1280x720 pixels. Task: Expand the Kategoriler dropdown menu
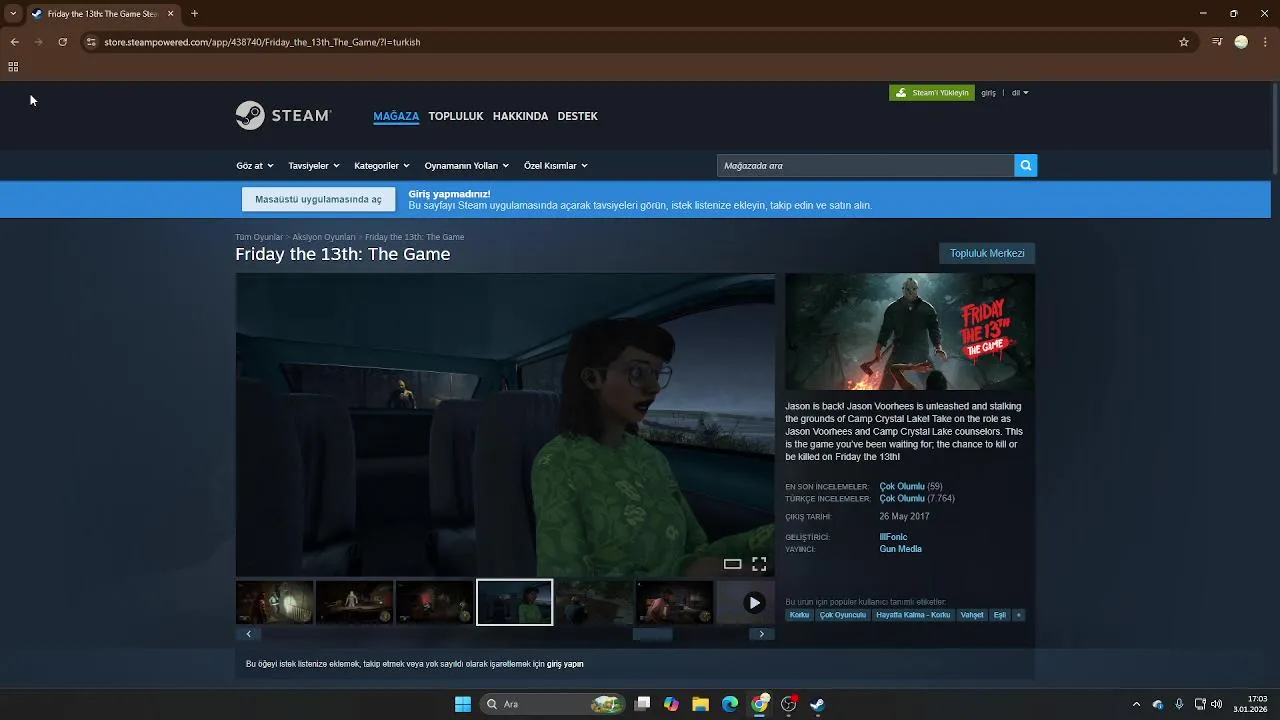382,166
